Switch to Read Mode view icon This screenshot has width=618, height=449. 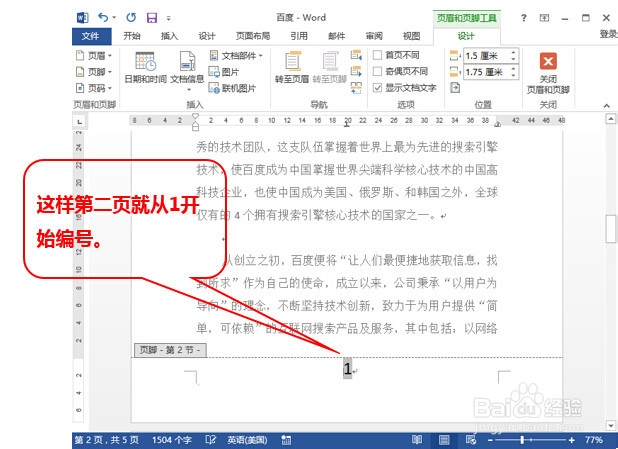tap(417, 440)
